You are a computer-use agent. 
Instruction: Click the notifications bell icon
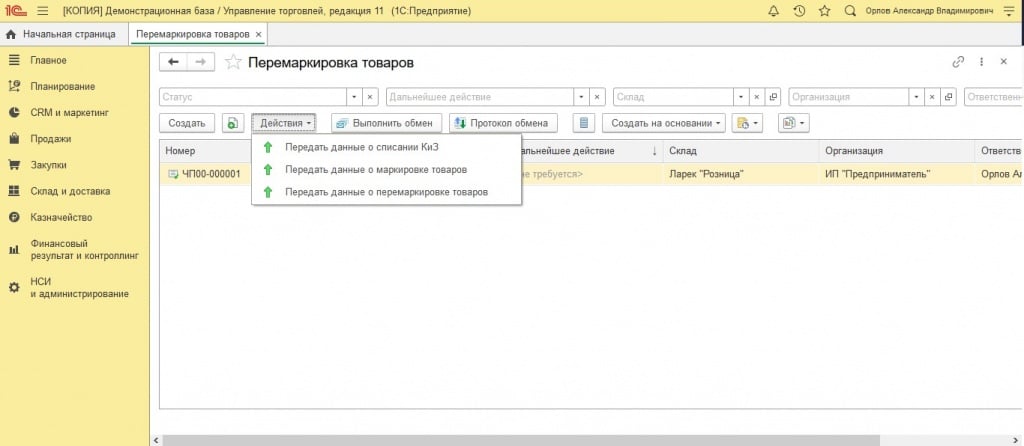[774, 11]
